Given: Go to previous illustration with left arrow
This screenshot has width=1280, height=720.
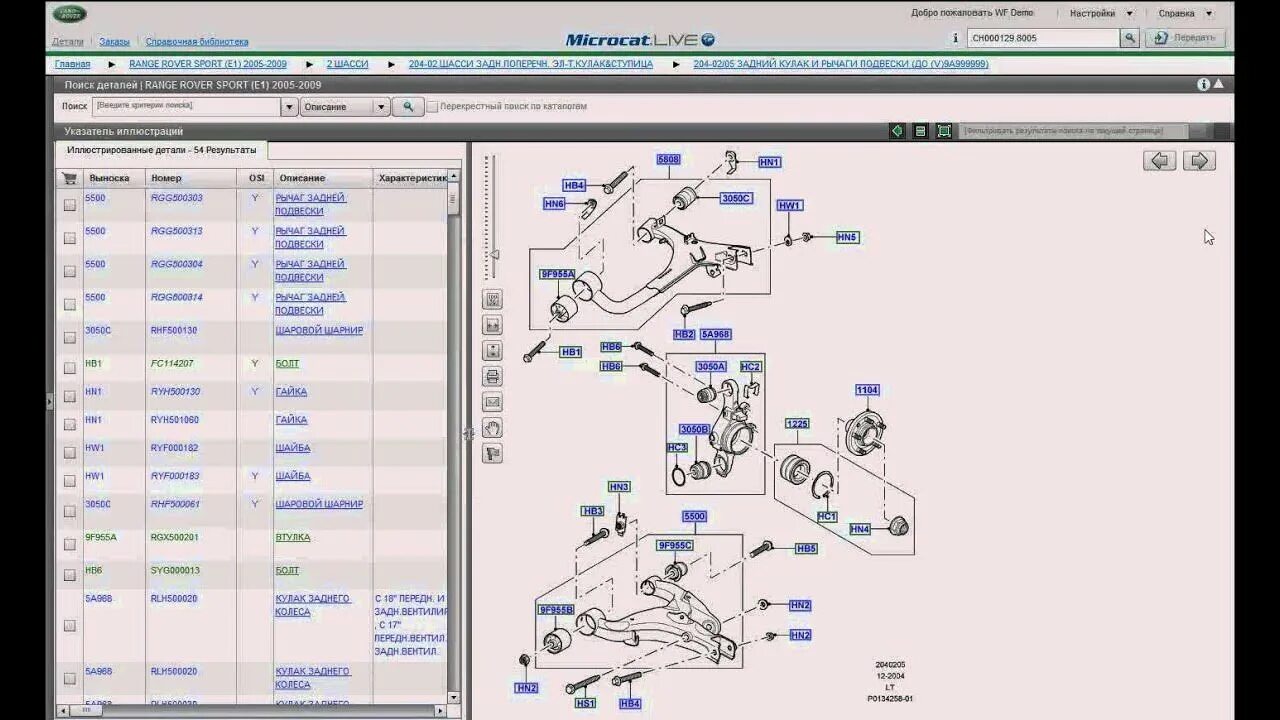Looking at the screenshot, I should coord(1160,161).
